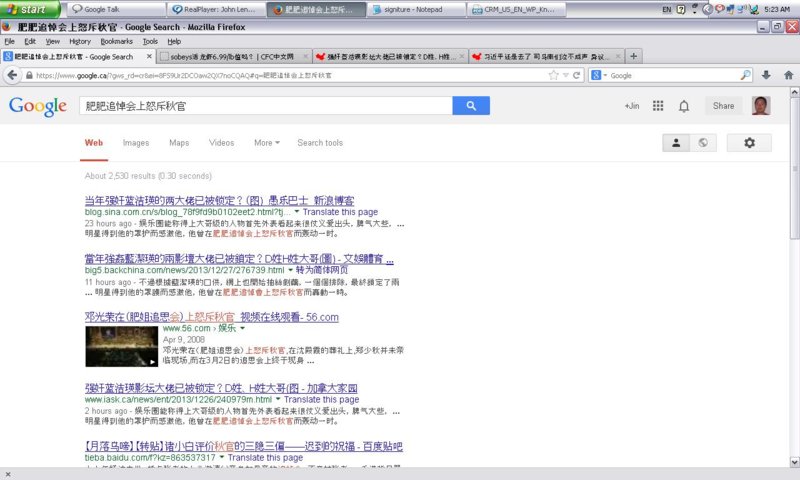The height and width of the screenshot is (480, 800).
Task: Click the +Jin Google Plus link
Action: (632, 106)
